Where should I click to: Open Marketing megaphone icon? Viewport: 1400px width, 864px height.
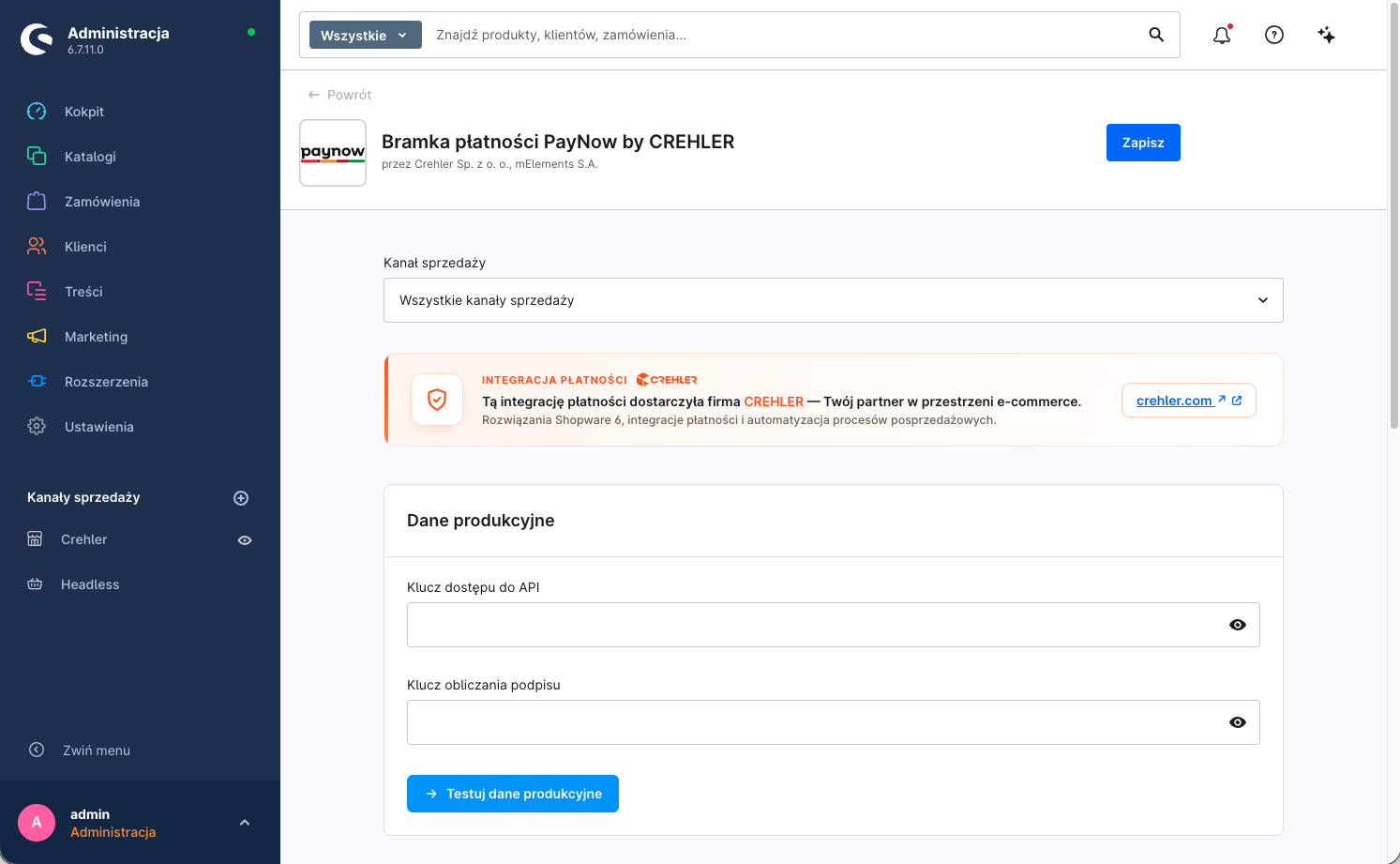[37, 336]
